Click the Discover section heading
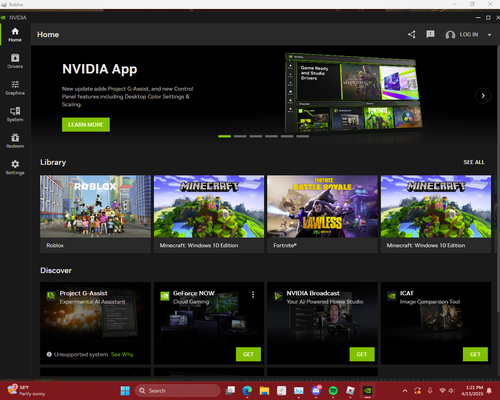The height and width of the screenshot is (400, 500). pyautogui.click(x=56, y=270)
